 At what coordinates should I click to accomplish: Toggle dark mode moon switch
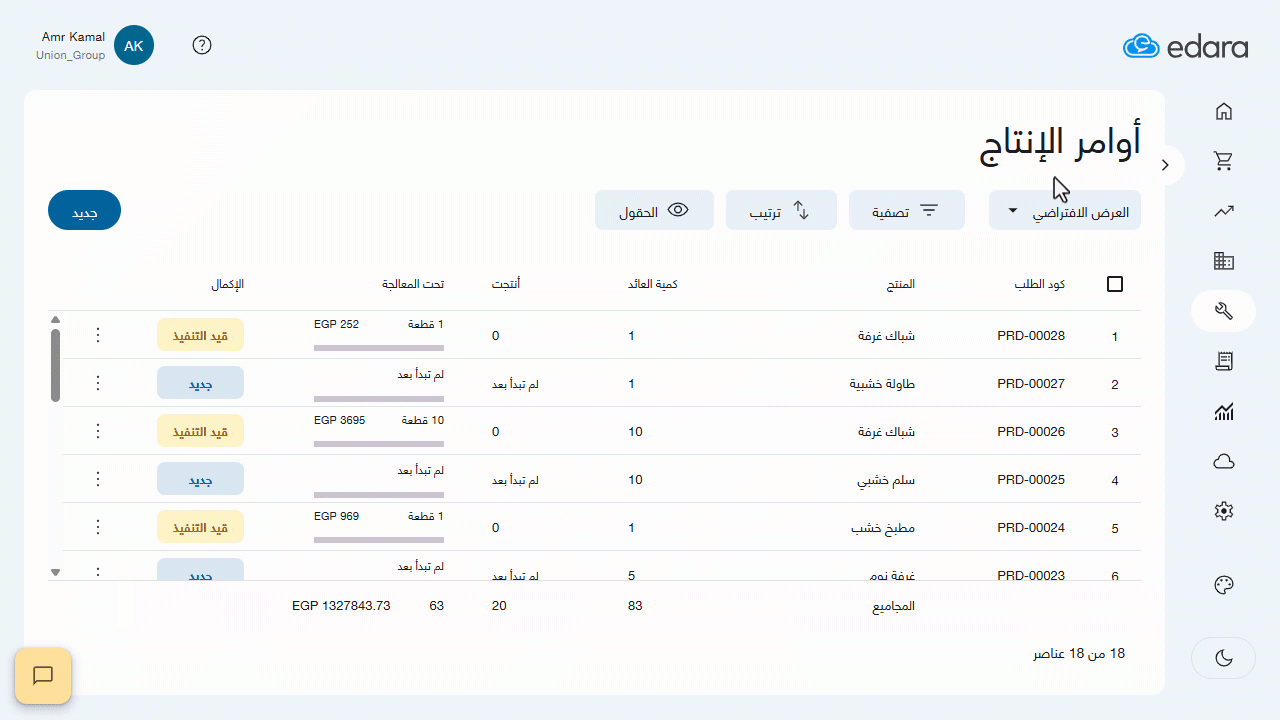[x=1223, y=657]
